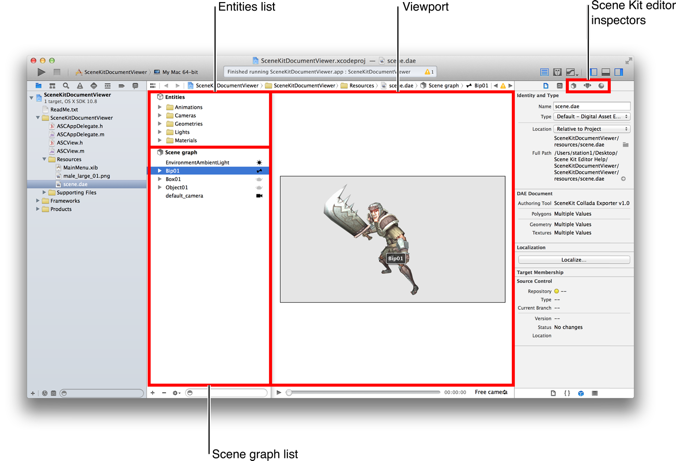This screenshot has height=461, width=676.
Task: Open the Code Snippet library braces icon
Action: click(567, 393)
